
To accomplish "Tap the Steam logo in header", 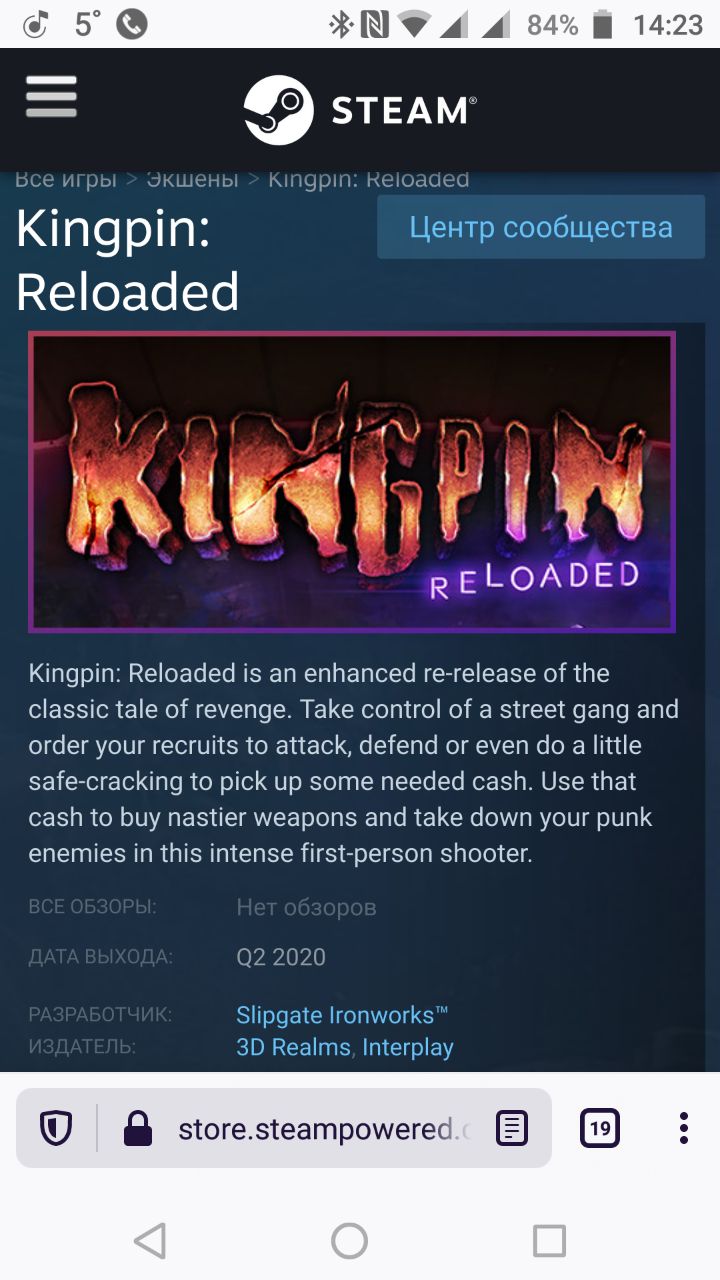I will (361, 110).
